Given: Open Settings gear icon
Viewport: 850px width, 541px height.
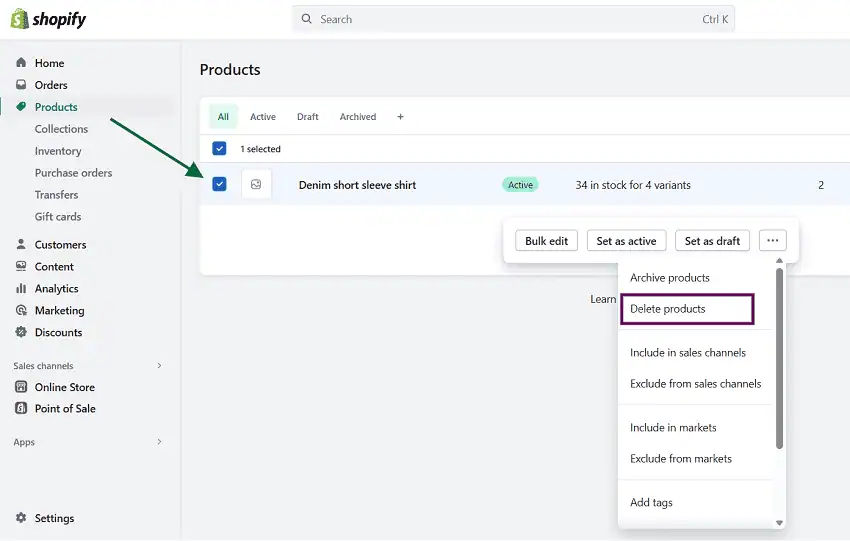Looking at the screenshot, I should 21,518.
